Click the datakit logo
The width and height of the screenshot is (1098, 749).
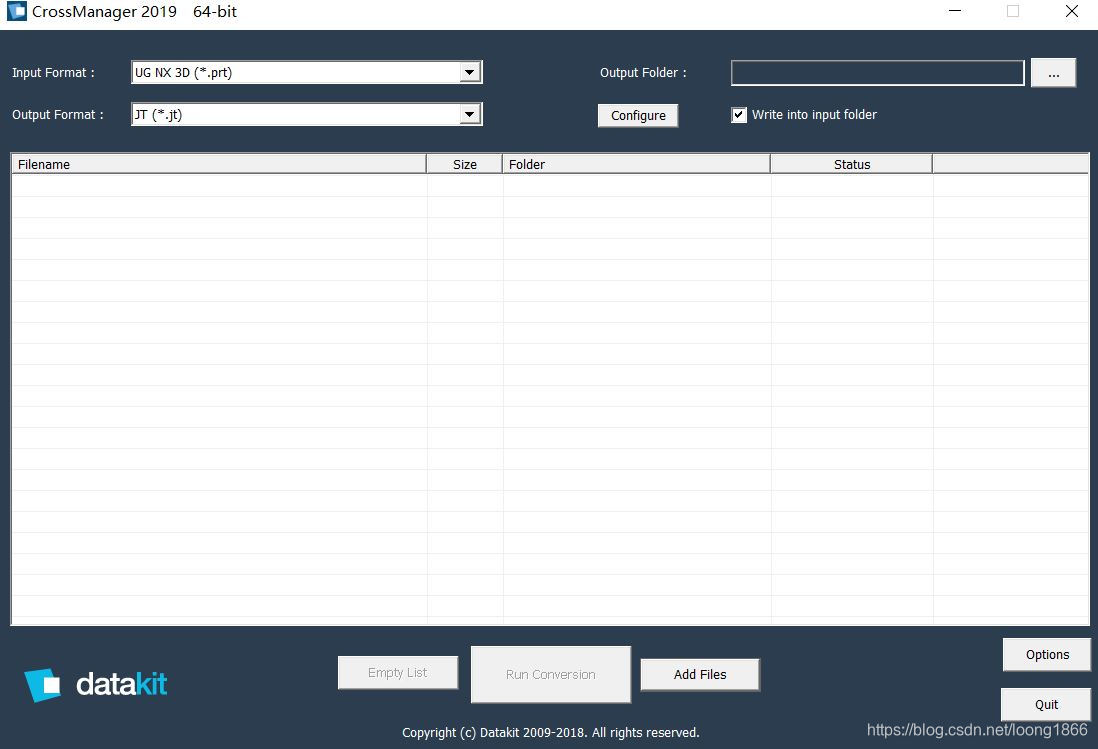[96, 685]
